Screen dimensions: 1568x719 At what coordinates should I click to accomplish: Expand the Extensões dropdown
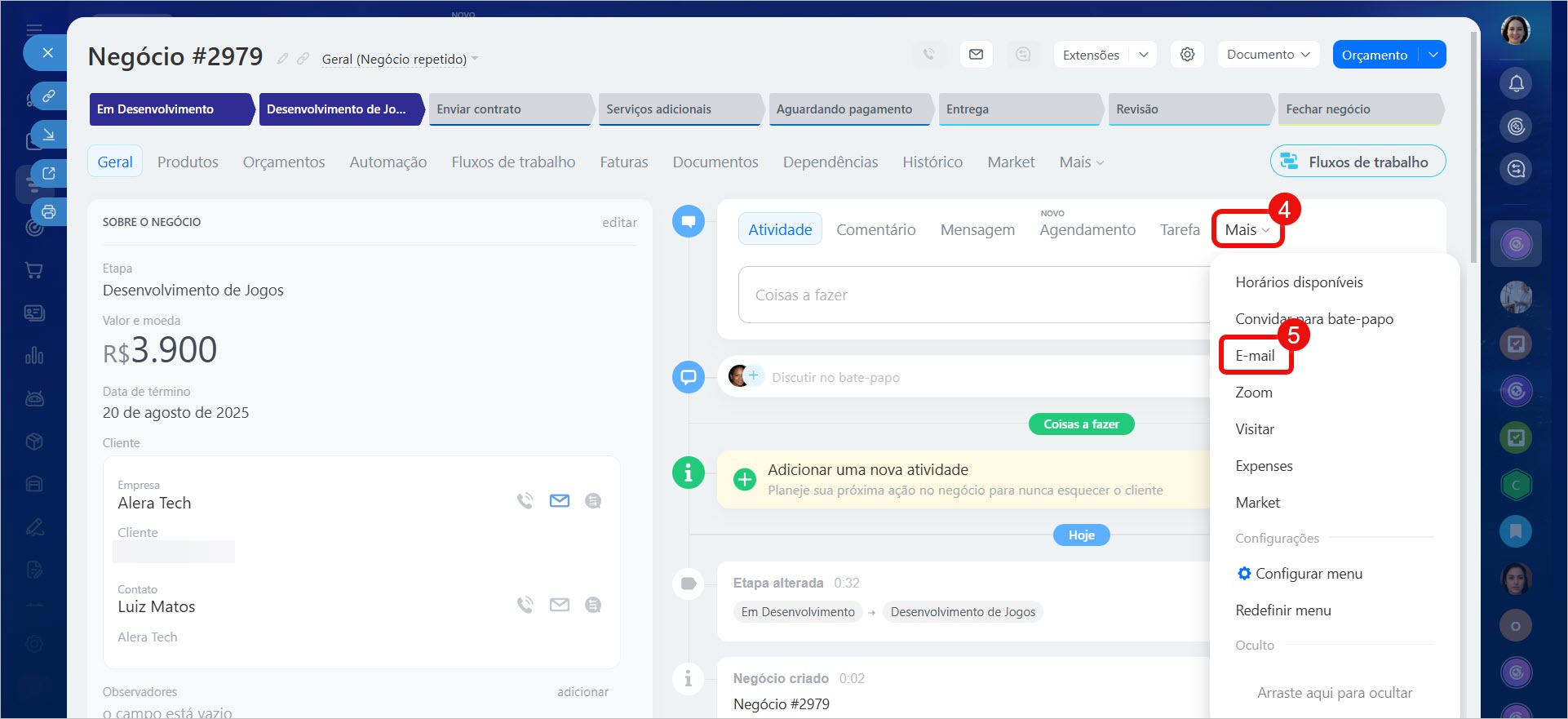pos(1143,55)
